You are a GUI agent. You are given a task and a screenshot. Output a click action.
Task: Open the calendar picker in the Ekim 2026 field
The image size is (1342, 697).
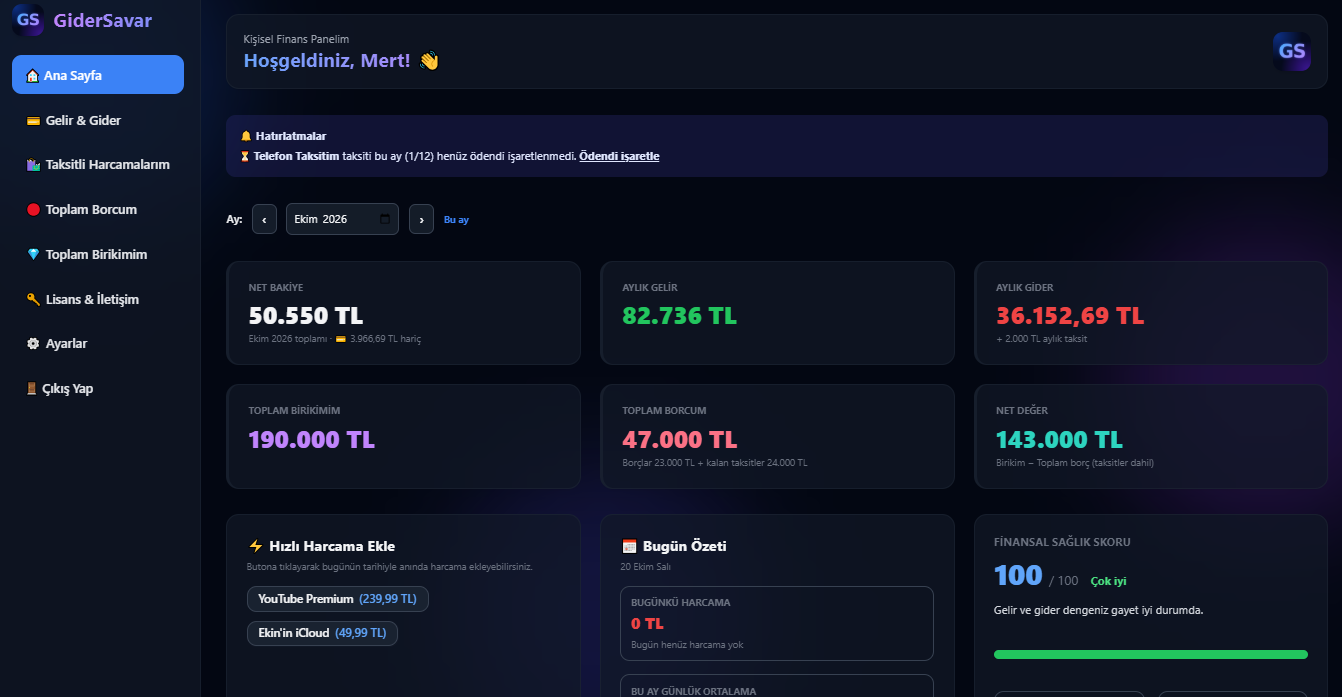tap(386, 219)
